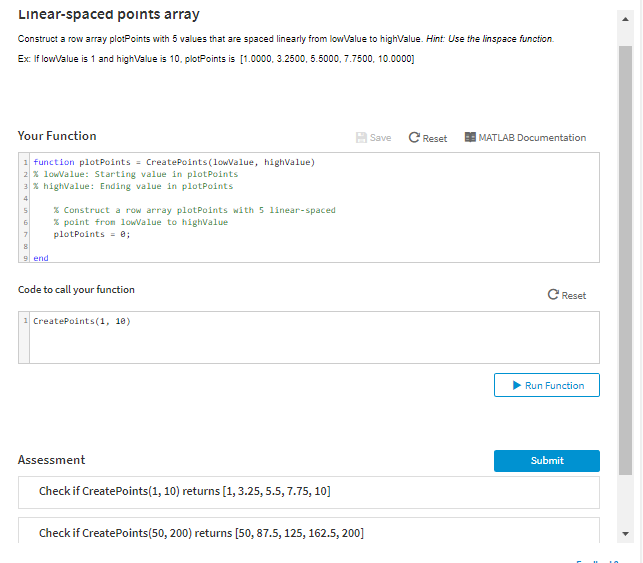This screenshot has width=643, height=563.
Task: Submit the solution for assessment
Action: click(546, 461)
